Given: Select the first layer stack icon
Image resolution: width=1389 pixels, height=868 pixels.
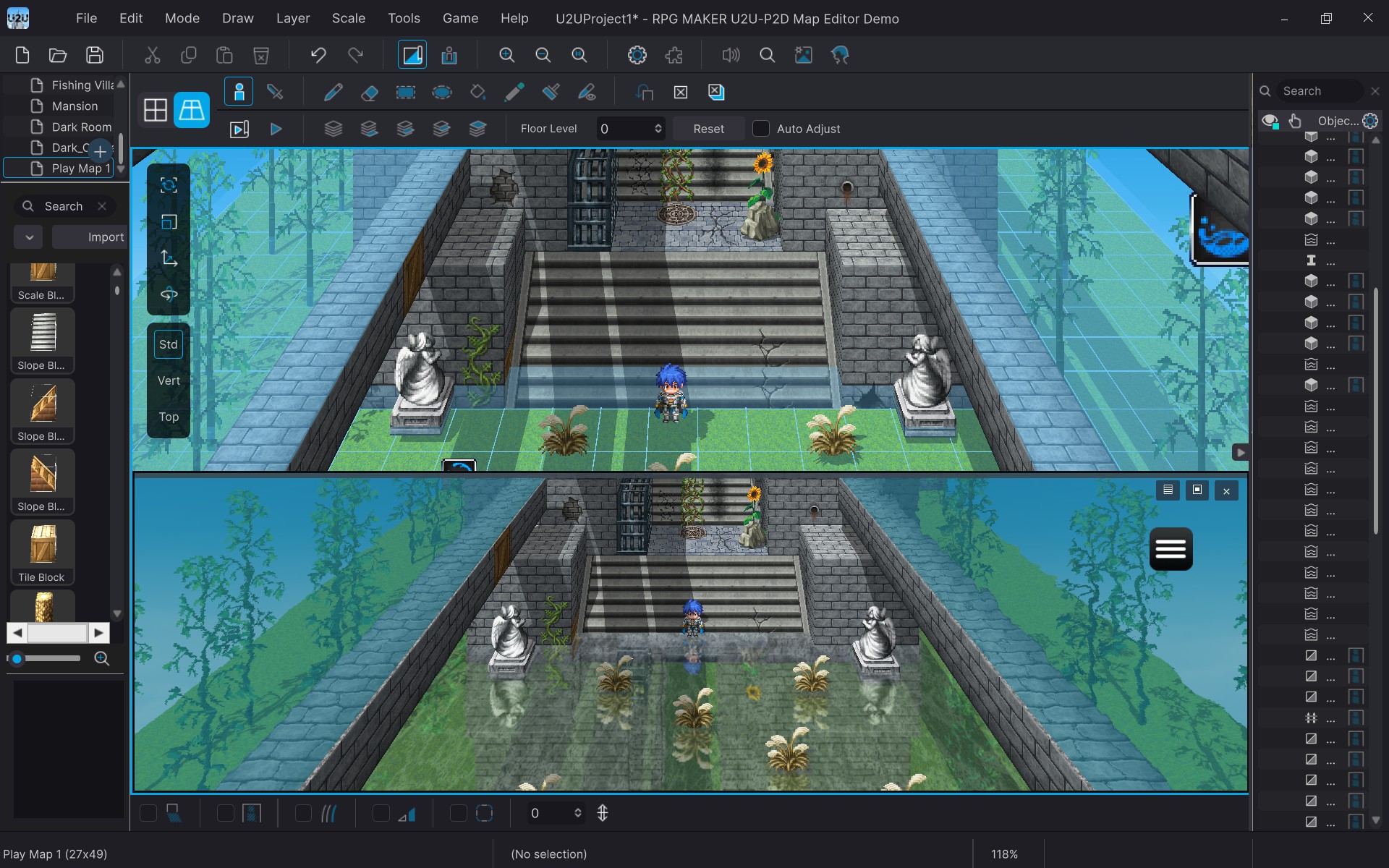Looking at the screenshot, I should (x=333, y=129).
